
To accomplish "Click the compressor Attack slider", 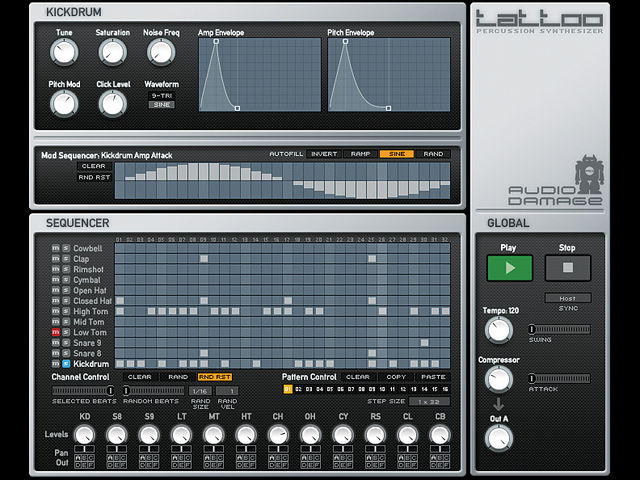I will [559, 378].
